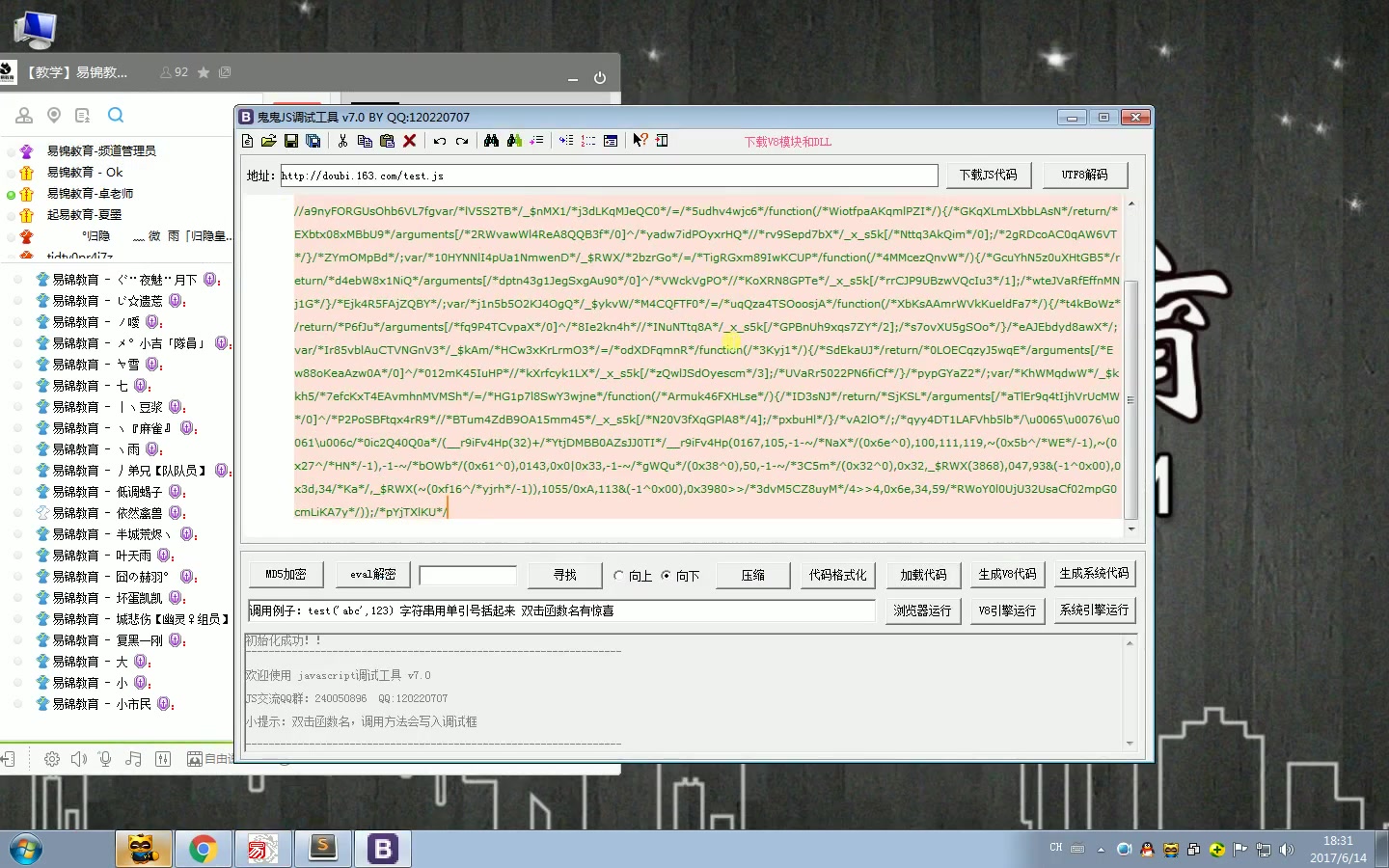Viewport: 1389px width, 868px height.
Task: Open Sublime Text from the taskbar
Action: tap(323, 849)
